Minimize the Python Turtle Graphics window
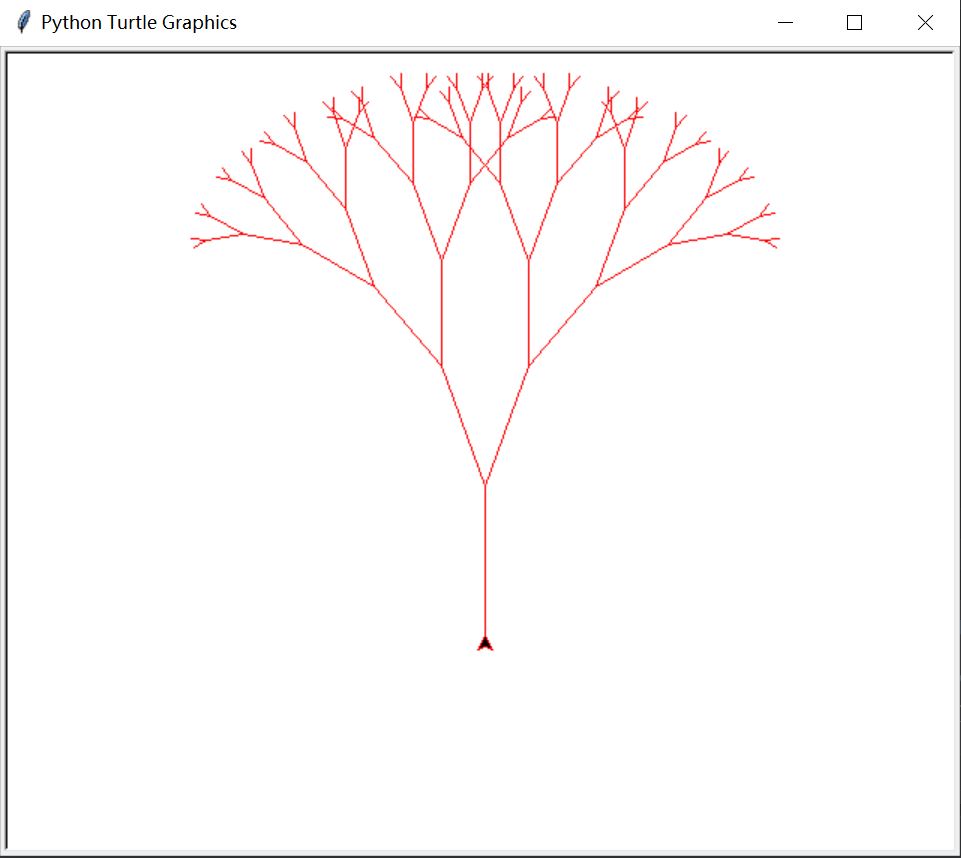Screen dimensions: 961x858 coord(785,23)
